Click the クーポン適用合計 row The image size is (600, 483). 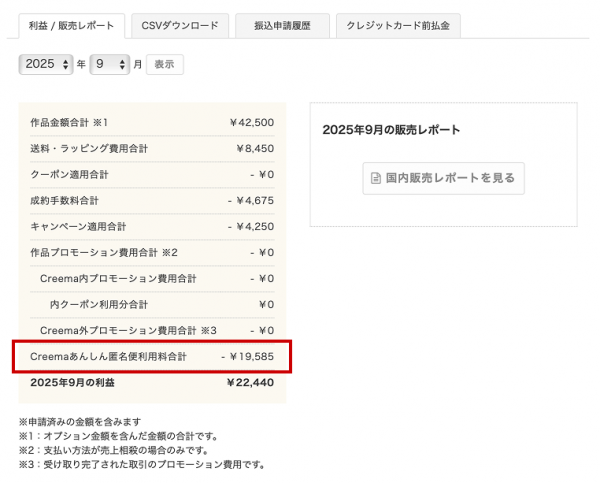click(152, 174)
